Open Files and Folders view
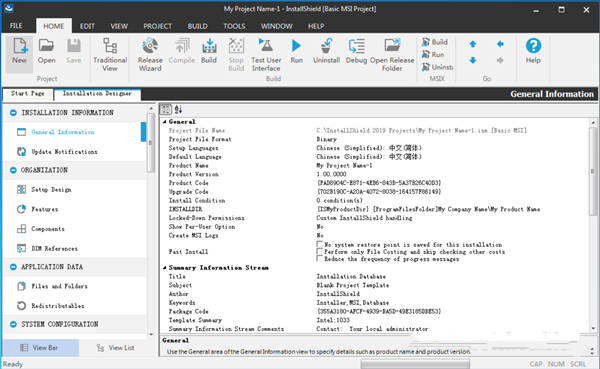This screenshot has height=369, width=600. [x=59, y=286]
